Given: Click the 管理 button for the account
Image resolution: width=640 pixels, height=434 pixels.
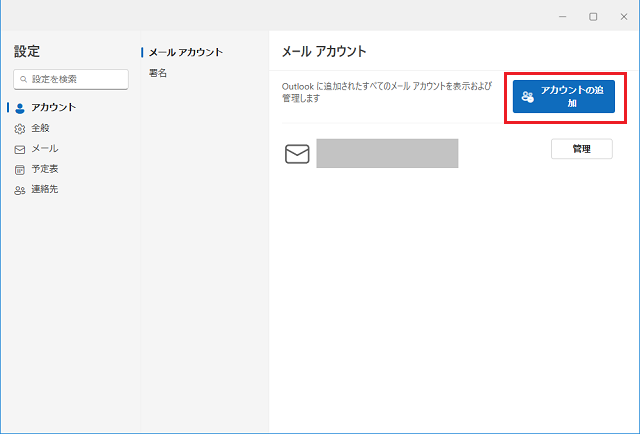Looking at the screenshot, I should (x=582, y=149).
